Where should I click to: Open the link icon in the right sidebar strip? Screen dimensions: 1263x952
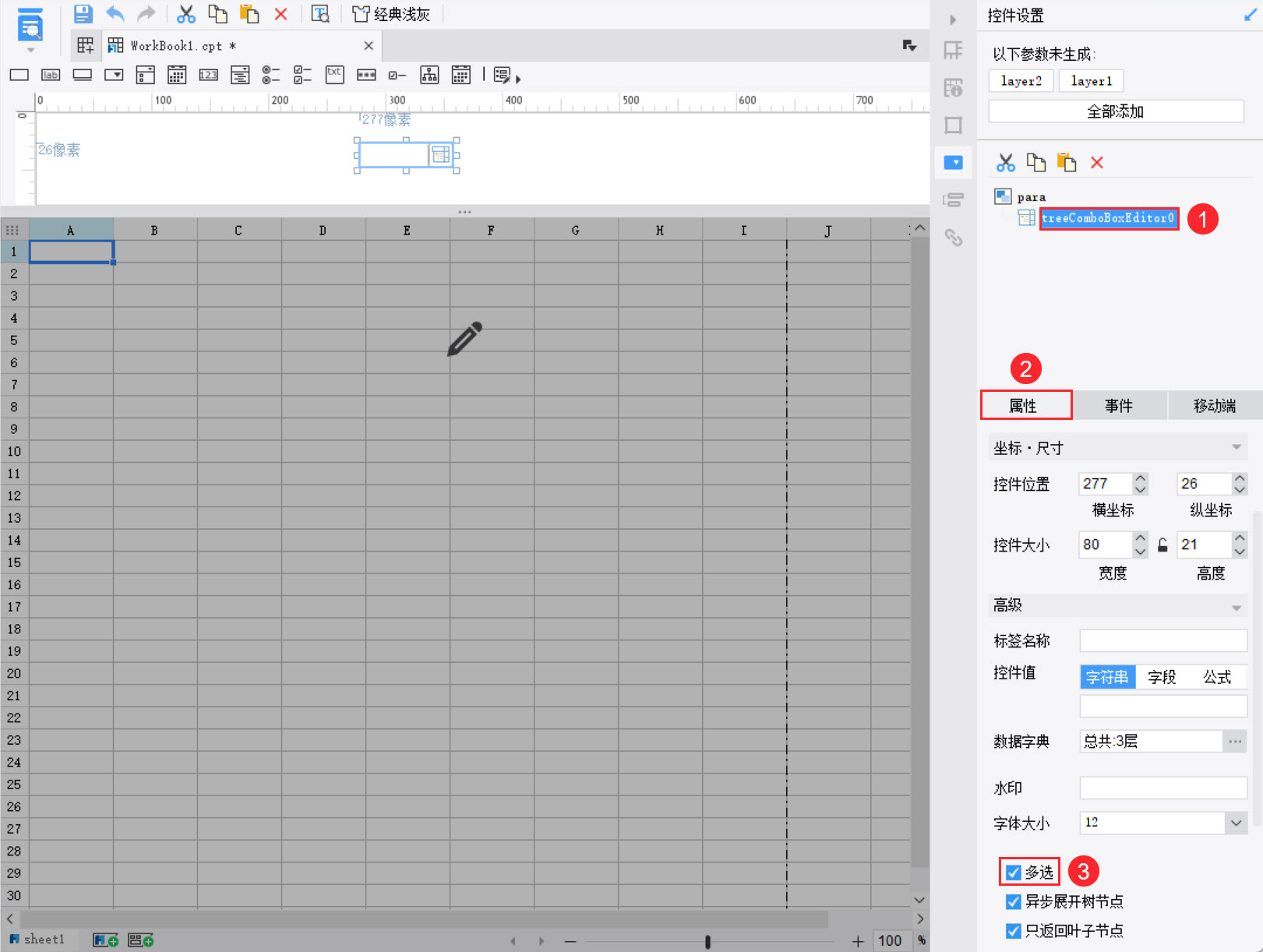[x=954, y=237]
